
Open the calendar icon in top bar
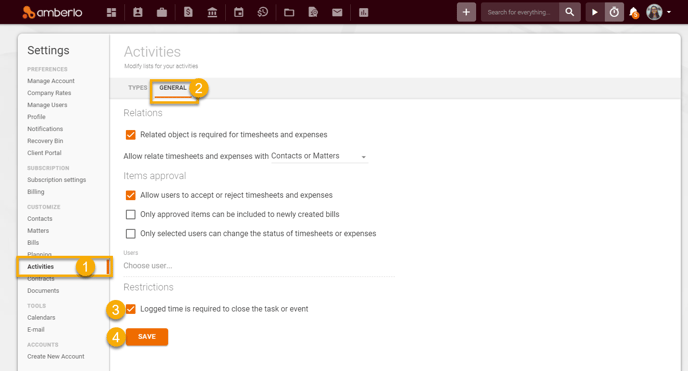239,12
